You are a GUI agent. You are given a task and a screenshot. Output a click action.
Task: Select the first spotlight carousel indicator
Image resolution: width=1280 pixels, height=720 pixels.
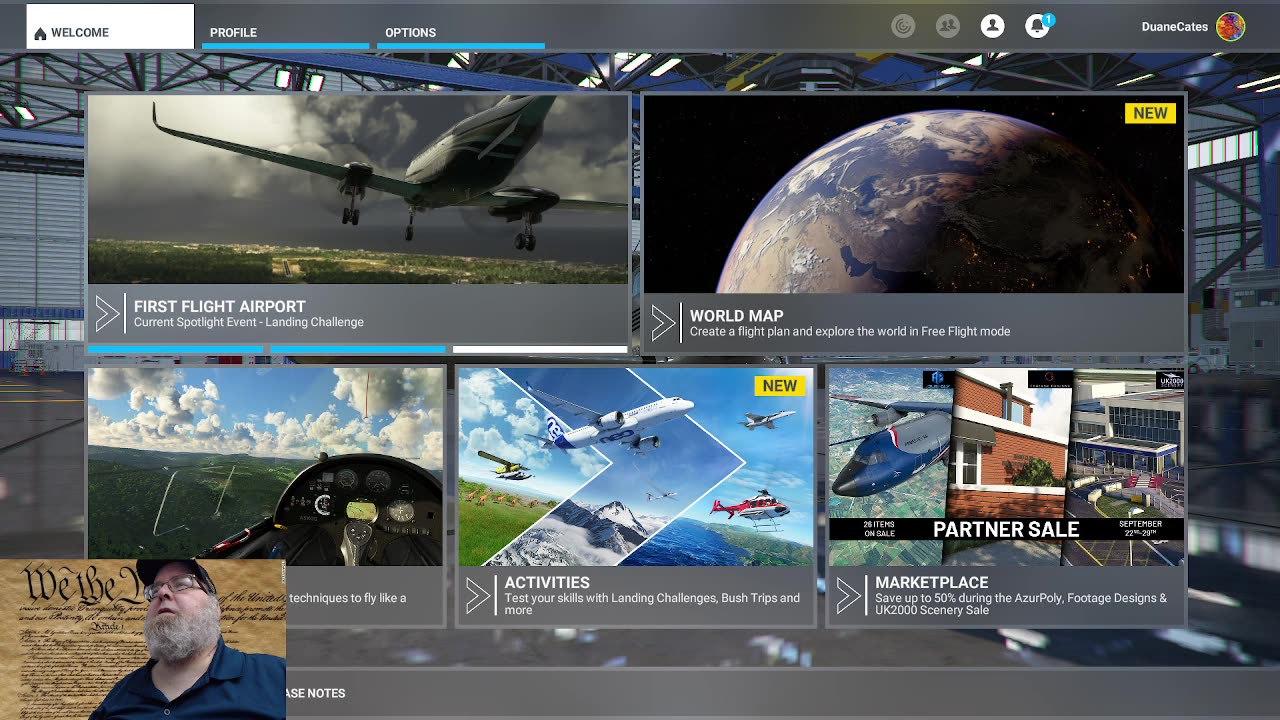[175, 350]
